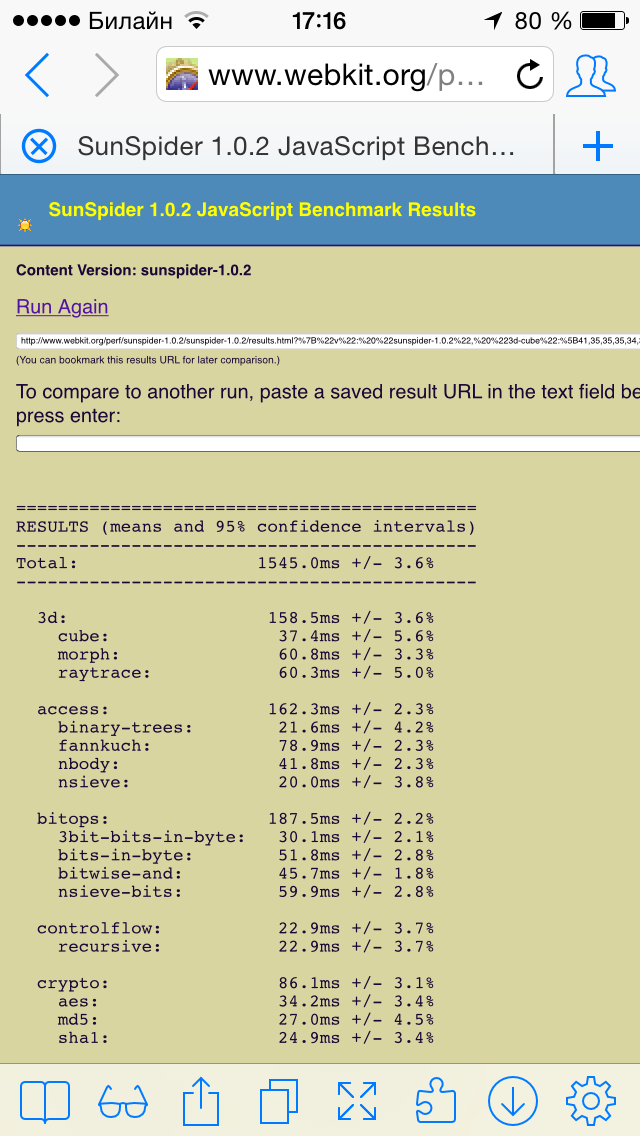
Task: Tap the location arrow in status bar
Action: pos(494,21)
